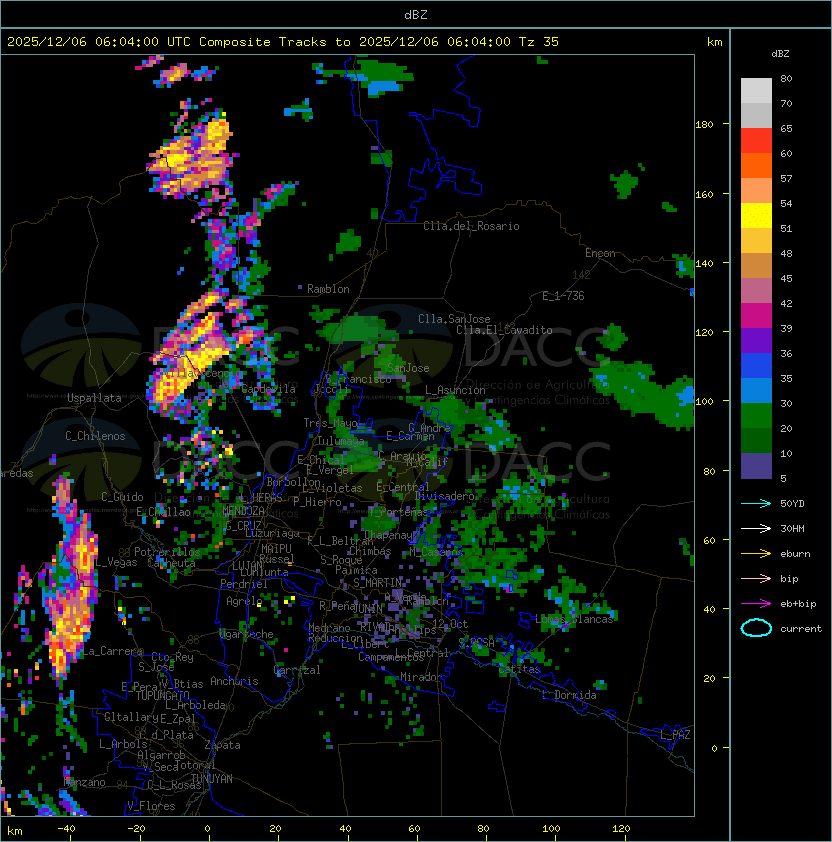Click the 'L_Vegas' map label
832x842 pixels.
(x=116, y=562)
